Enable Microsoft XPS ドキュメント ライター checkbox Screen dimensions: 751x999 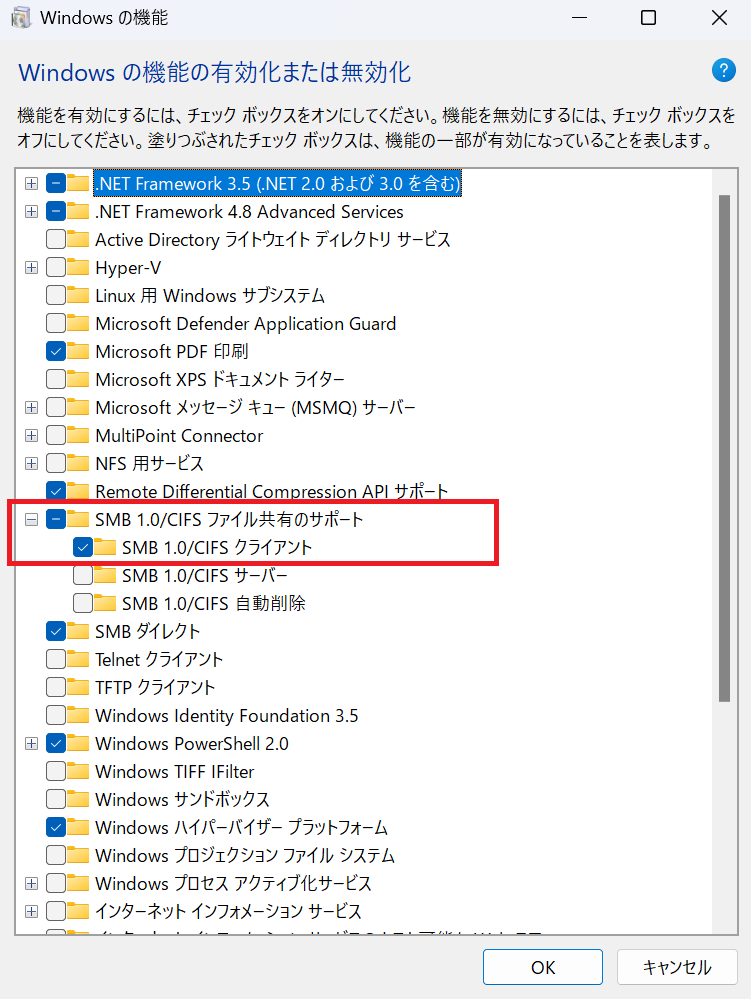tap(56, 379)
